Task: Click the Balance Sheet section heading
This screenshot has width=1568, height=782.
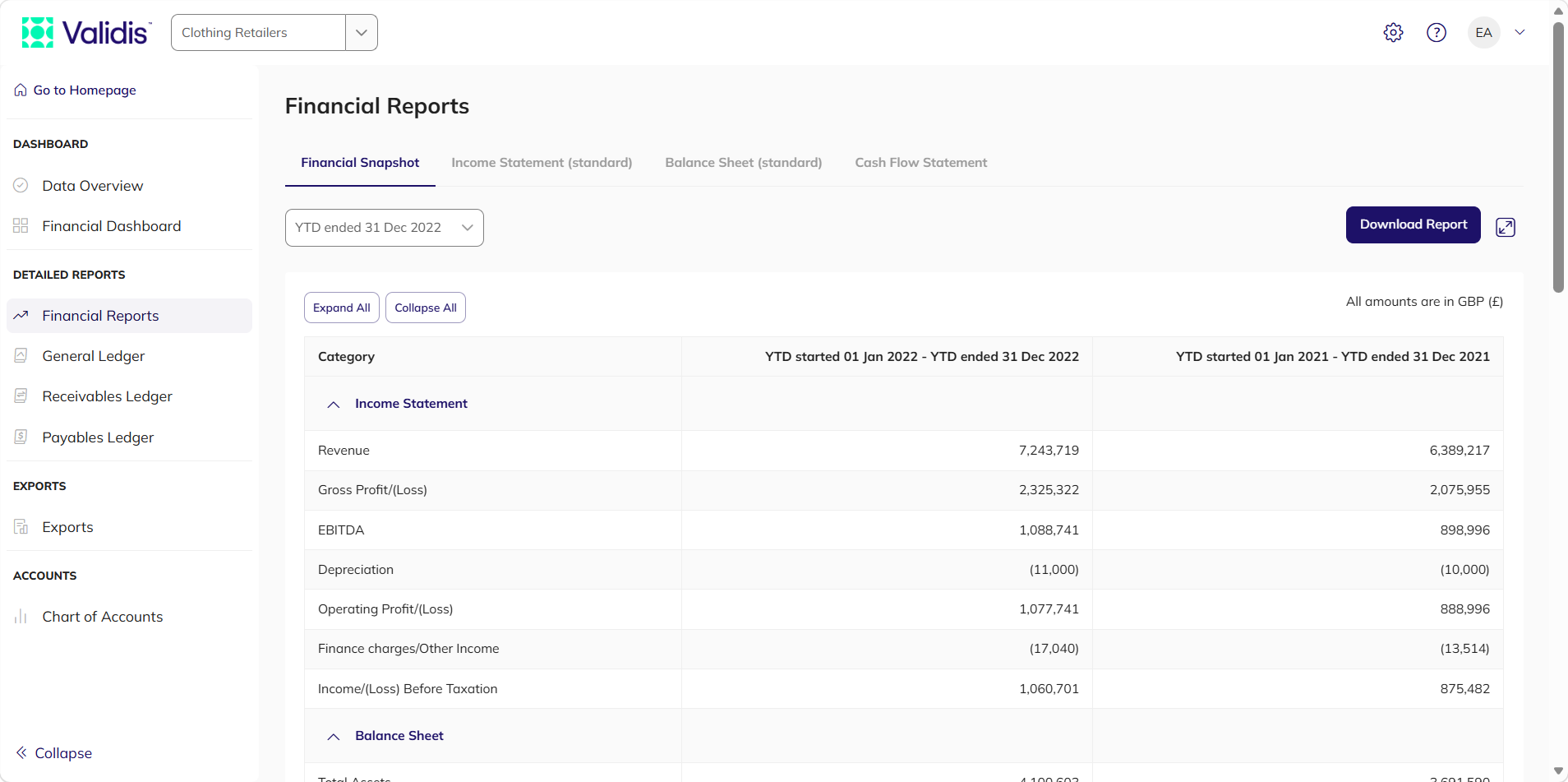Action: tap(399, 736)
